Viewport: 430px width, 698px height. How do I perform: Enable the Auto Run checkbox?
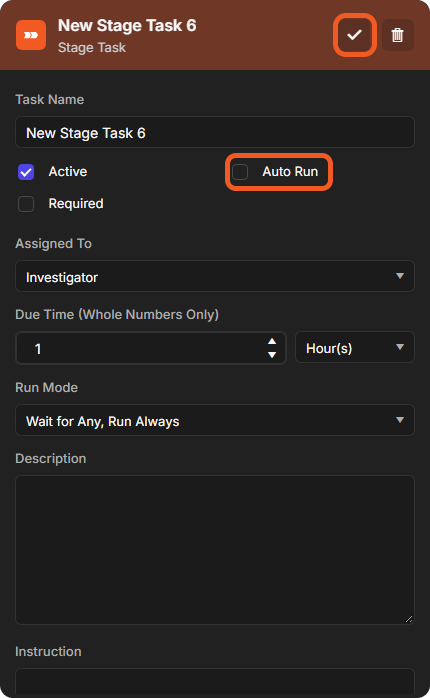[240, 172]
